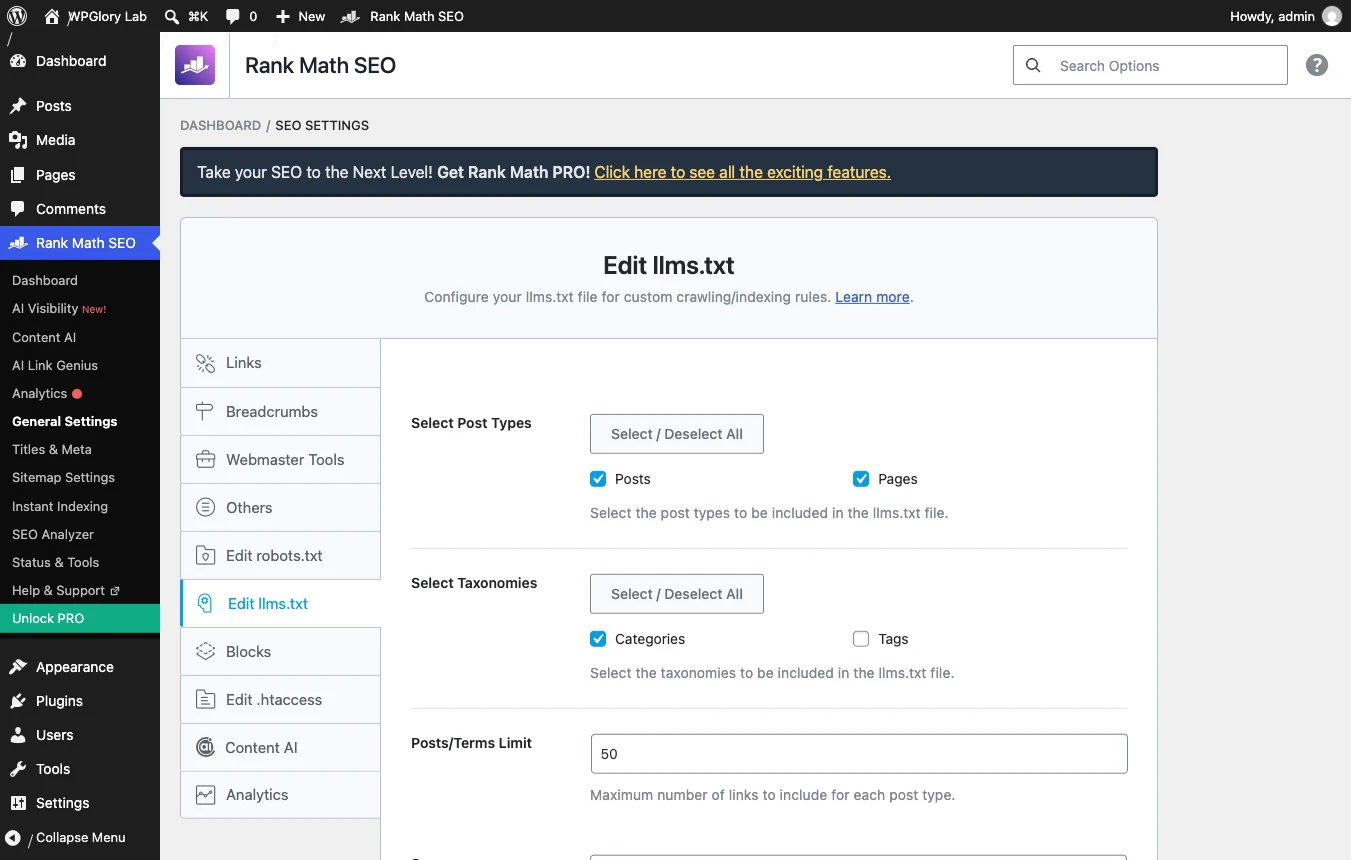Click the WordPress logo in admin bar
Screen dimensions: 1366x860
17,16
